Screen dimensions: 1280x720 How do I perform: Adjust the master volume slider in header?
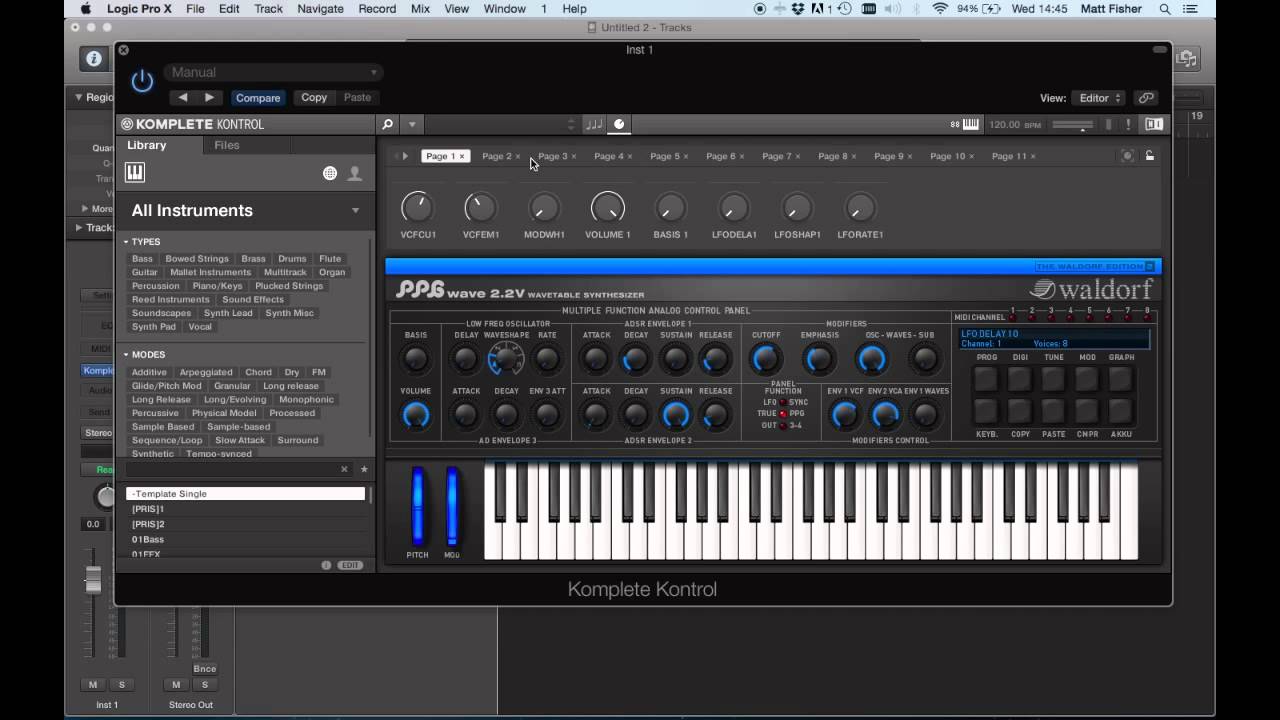click(1072, 125)
